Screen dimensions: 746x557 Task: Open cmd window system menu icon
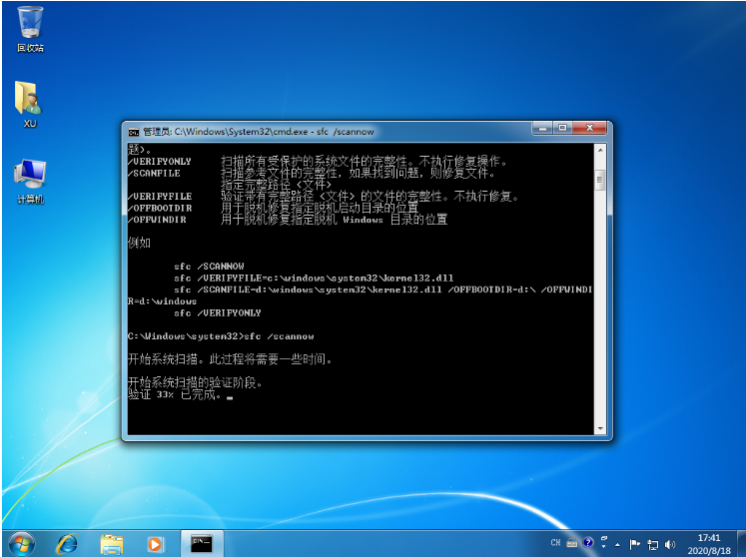pos(133,131)
